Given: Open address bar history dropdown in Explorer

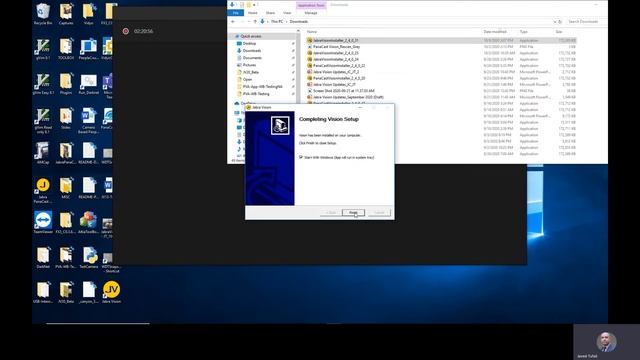Looking at the screenshot, I should (554, 22).
